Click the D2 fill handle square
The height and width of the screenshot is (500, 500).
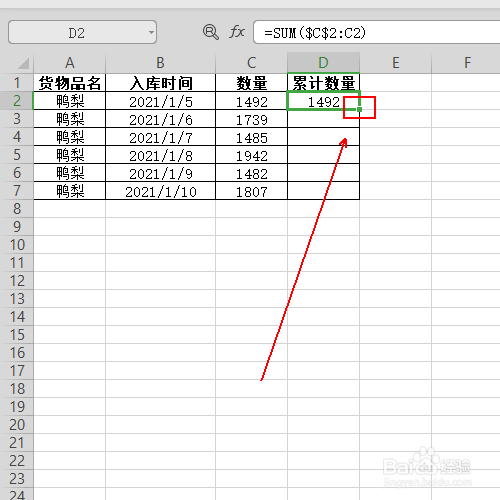[359, 109]
